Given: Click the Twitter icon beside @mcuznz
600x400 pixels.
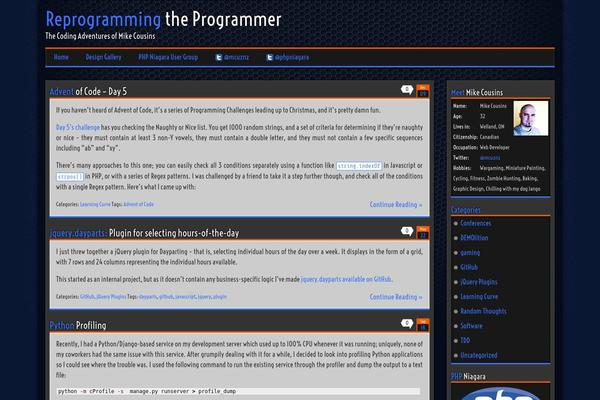Looking at the screenshot, I should point(218,57).
